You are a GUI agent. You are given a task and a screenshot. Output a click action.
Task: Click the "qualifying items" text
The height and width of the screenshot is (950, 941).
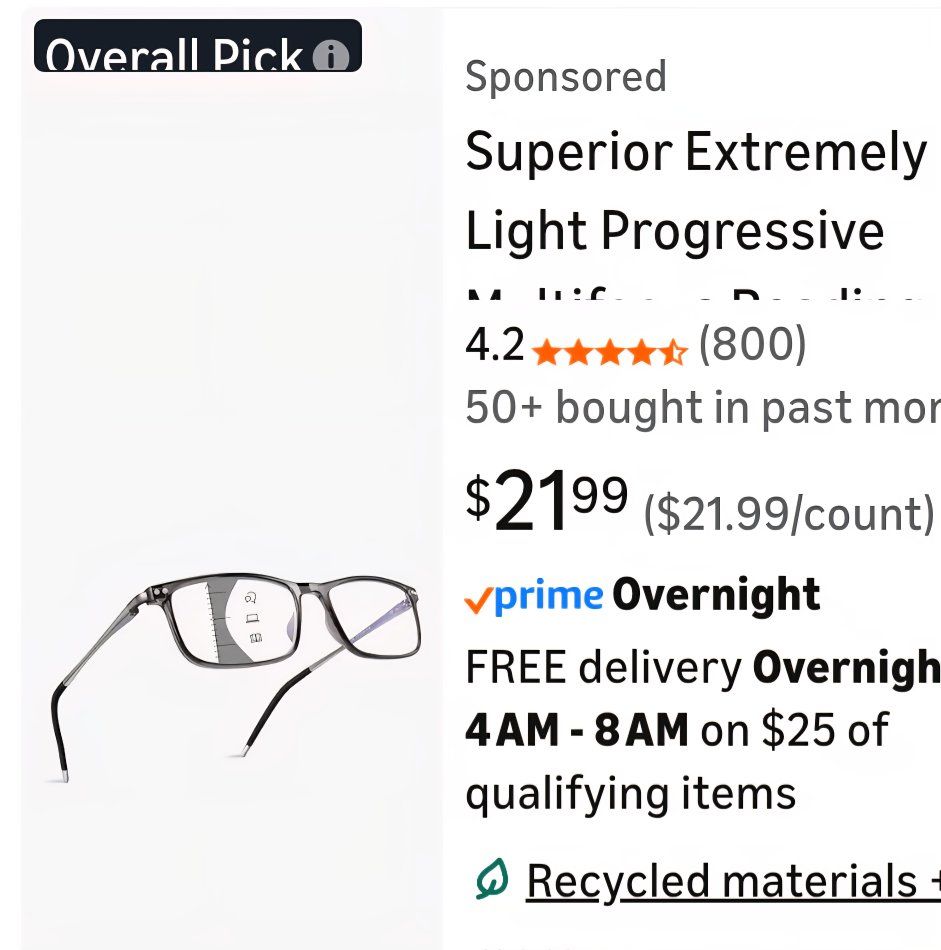tap(630, 794)
